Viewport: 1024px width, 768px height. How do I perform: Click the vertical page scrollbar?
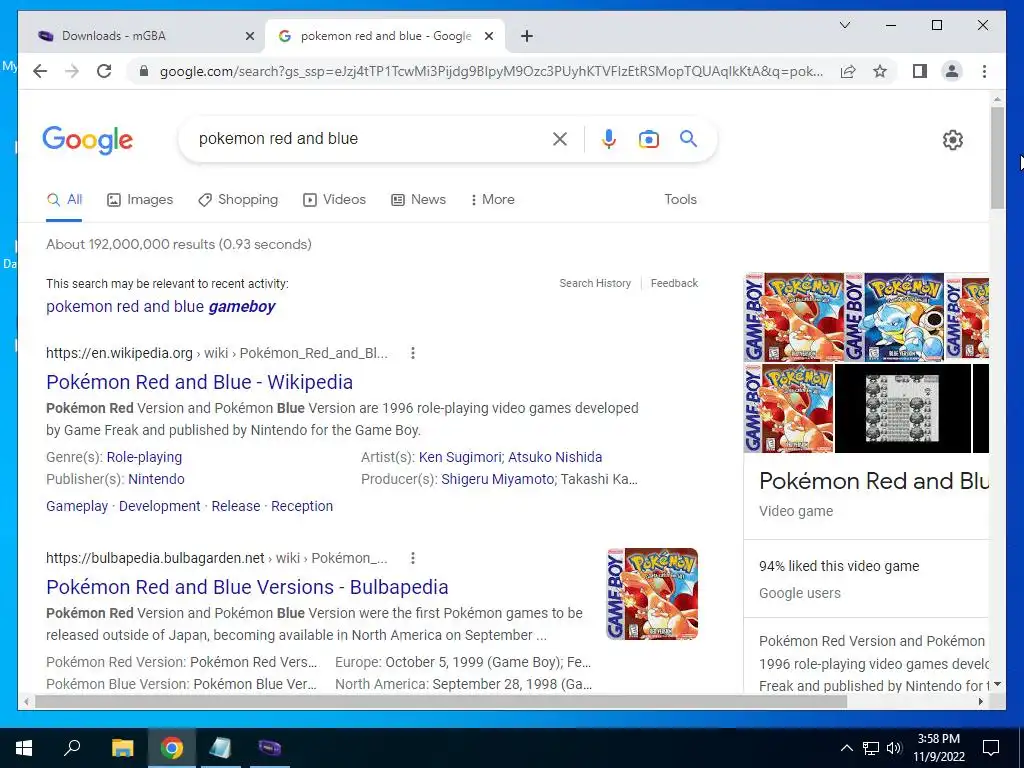pyautogui.click(x=997, y=158)
